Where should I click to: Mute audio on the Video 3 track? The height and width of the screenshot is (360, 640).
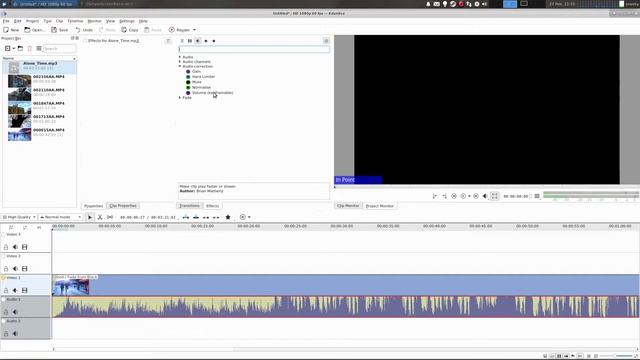click(15, 247)
